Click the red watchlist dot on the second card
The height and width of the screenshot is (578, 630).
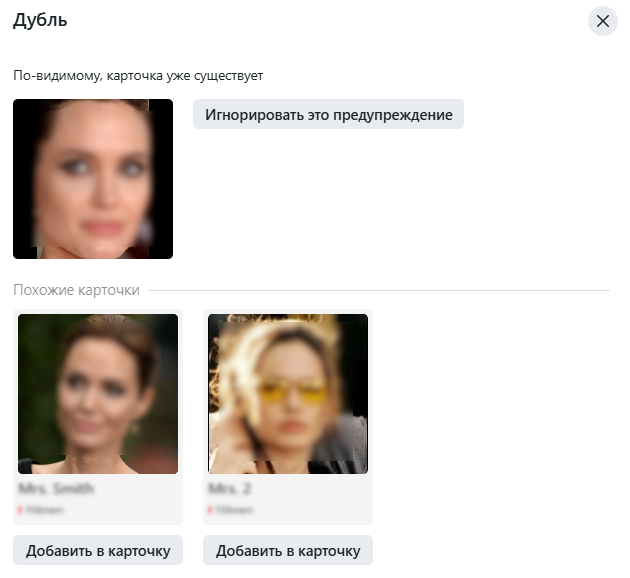pyautogui.click(x=210, y=510)
